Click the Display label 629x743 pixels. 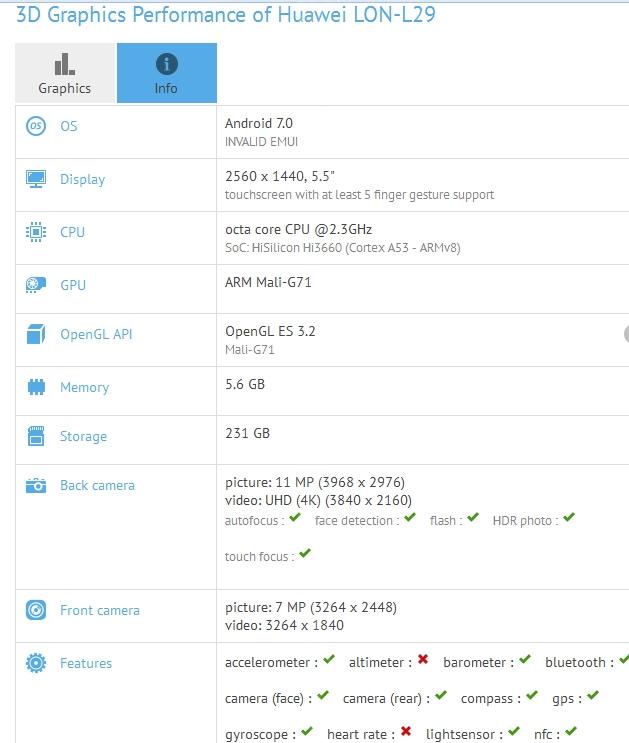click(x=82, y=180)
